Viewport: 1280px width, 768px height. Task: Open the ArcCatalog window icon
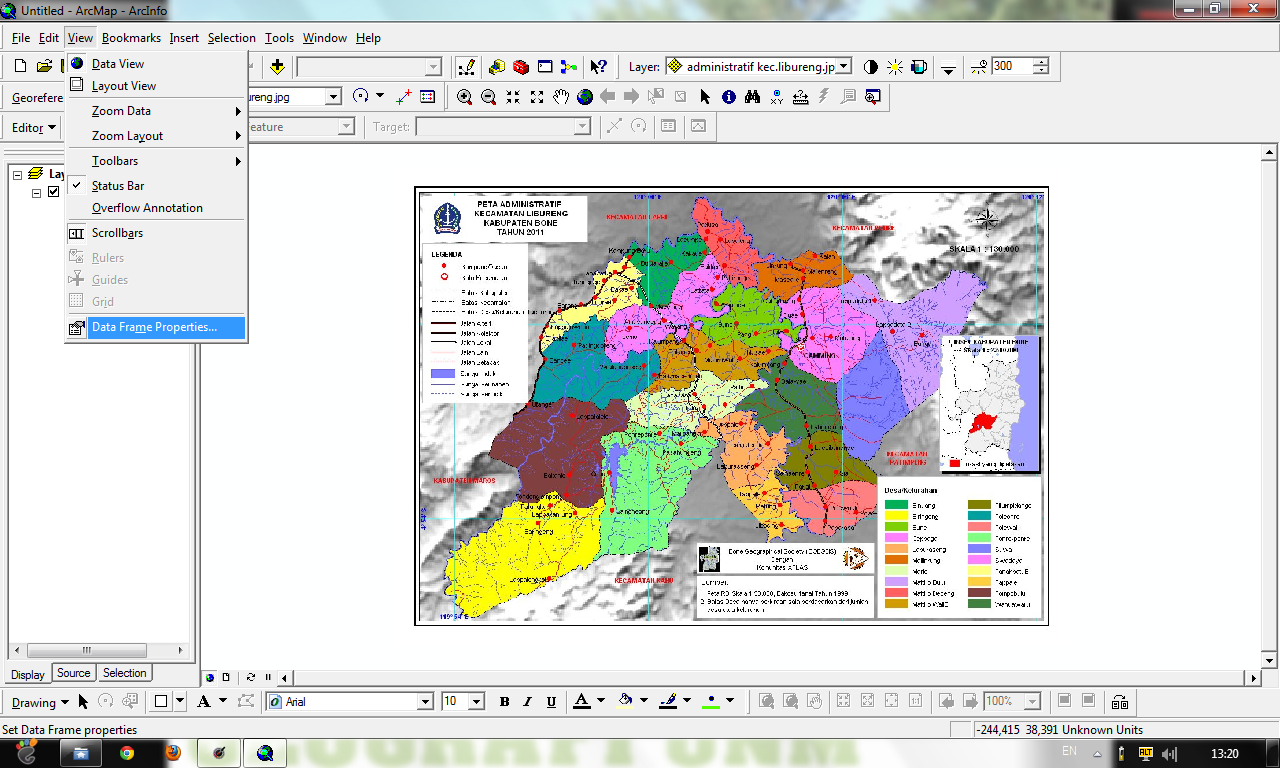(497, 67)
